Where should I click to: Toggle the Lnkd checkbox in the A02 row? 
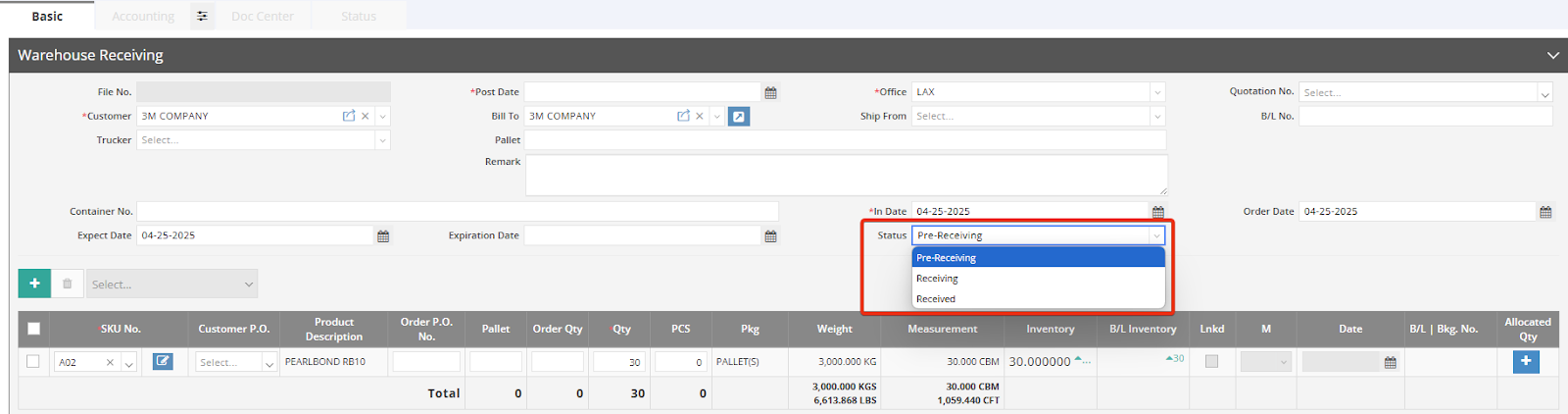tap(1211, 362)
